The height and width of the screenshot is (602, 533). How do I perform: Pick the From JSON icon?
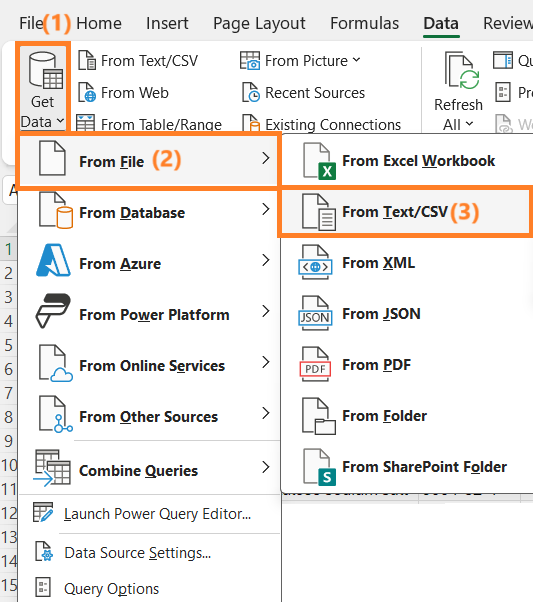315,314
